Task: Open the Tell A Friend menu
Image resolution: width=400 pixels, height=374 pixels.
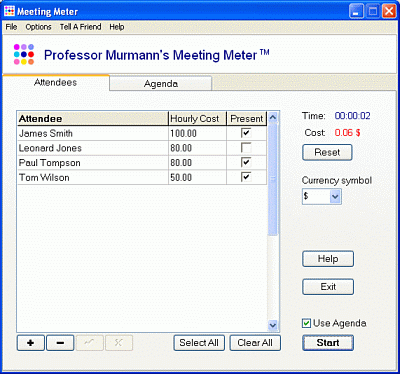Action: click(x=80, y=27)
